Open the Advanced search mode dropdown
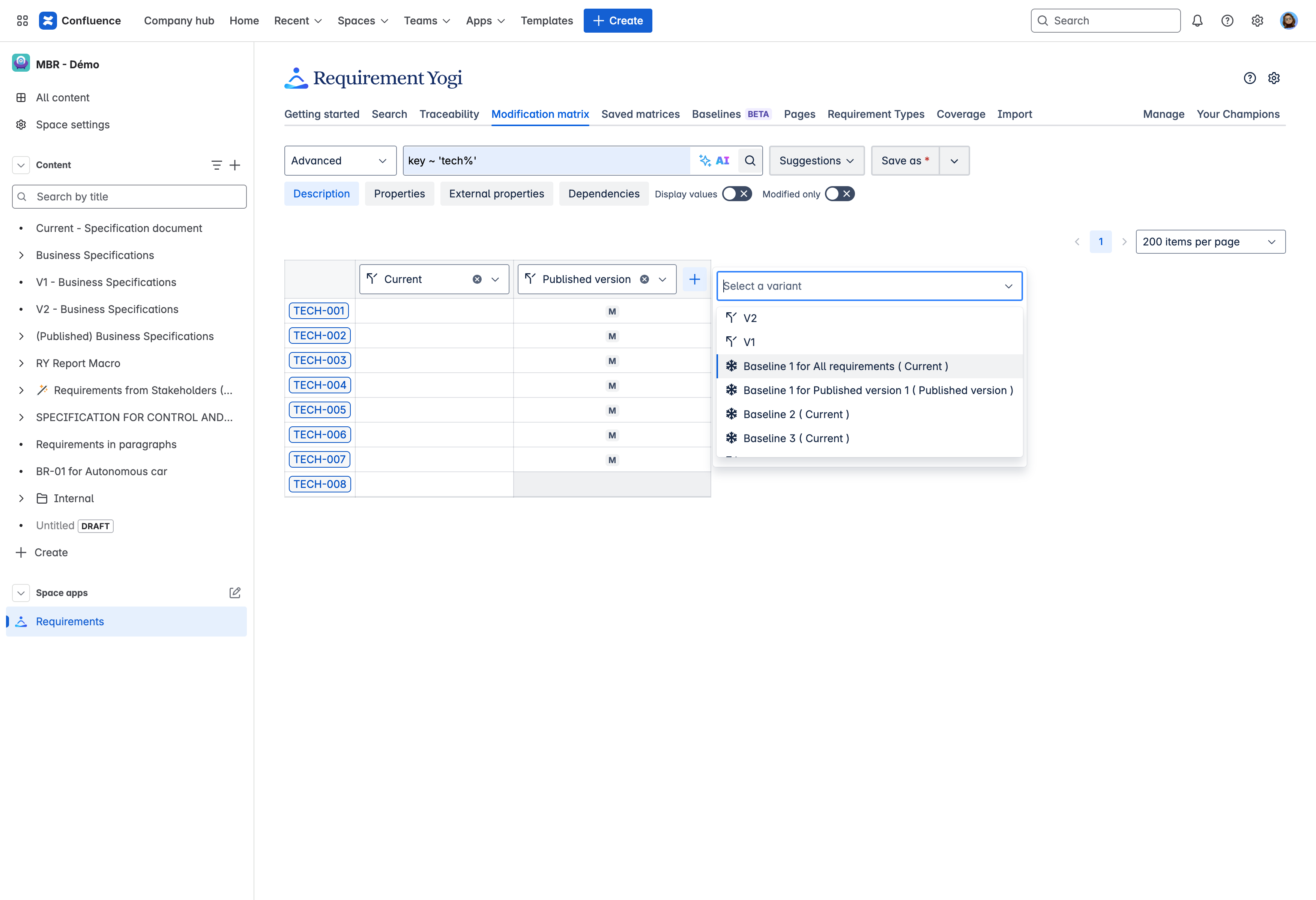Screen dimensions: 1316x900 (x=339, y=161)
